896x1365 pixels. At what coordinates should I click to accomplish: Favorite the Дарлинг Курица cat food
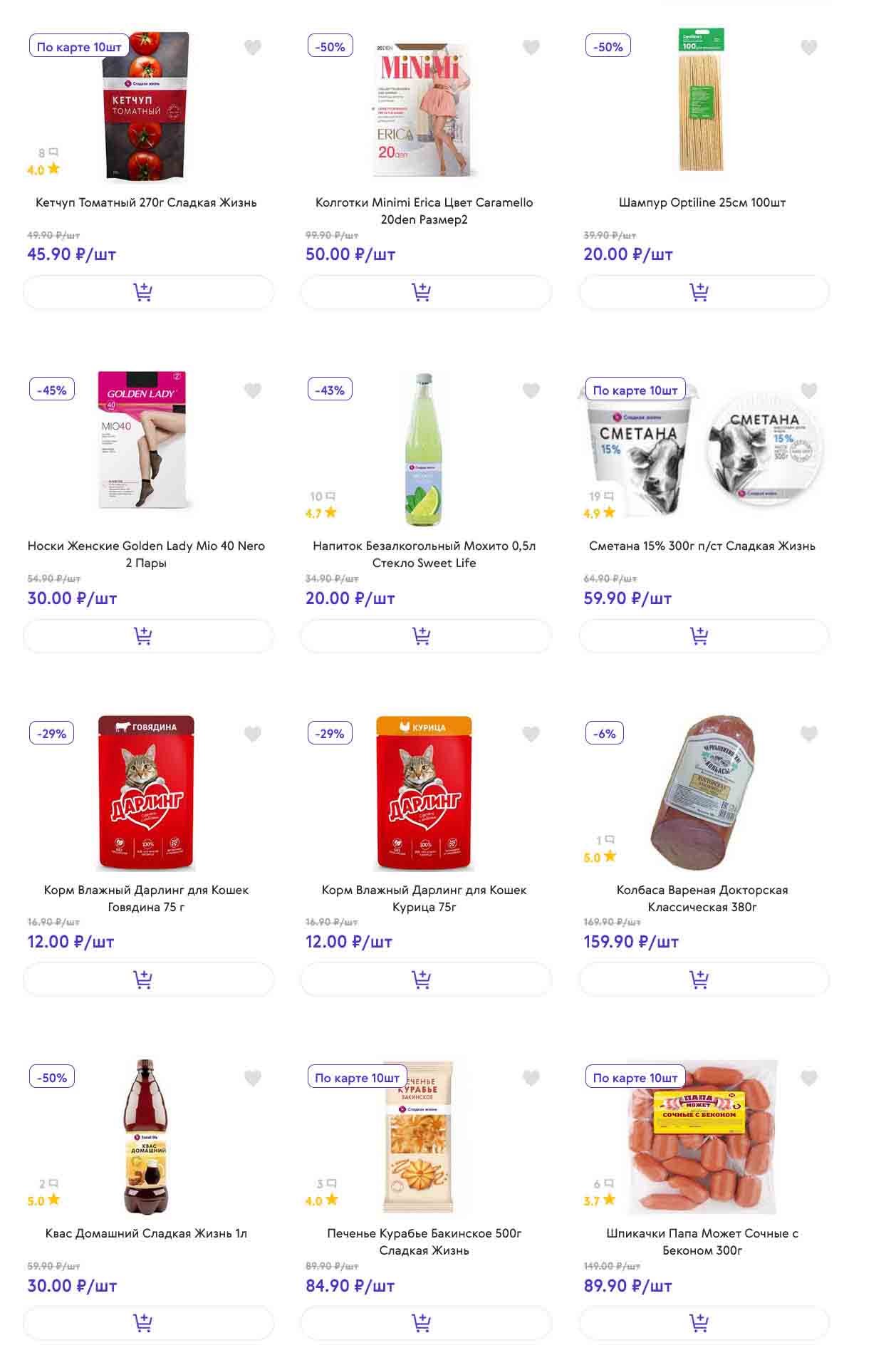click(x=531, y=734)
